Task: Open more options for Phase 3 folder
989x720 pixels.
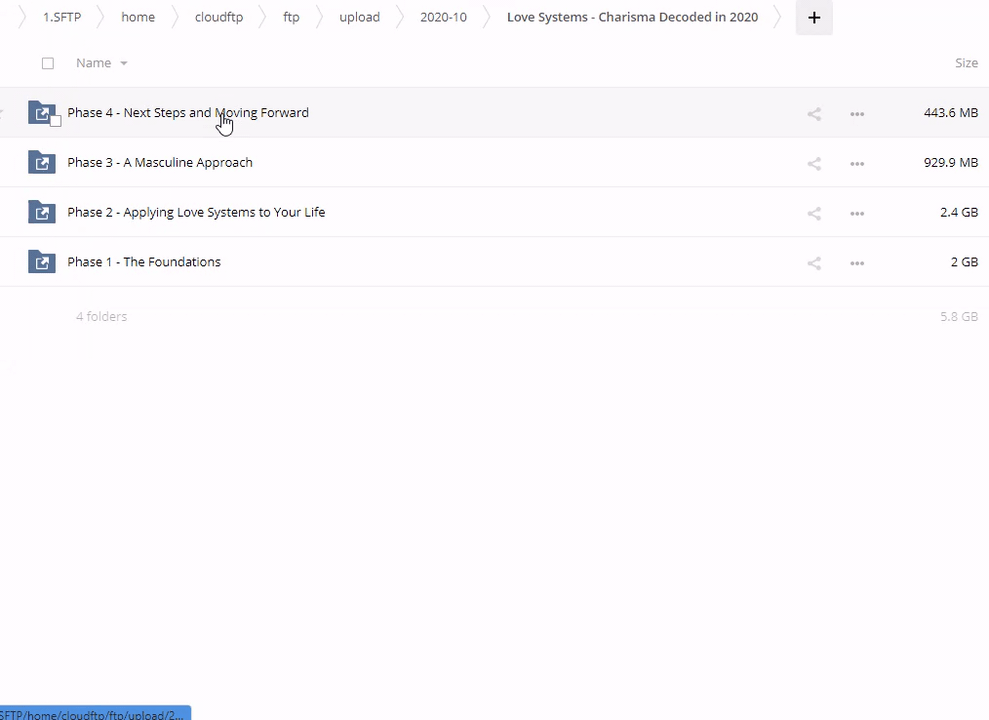Action: click(x=857, y=163)
